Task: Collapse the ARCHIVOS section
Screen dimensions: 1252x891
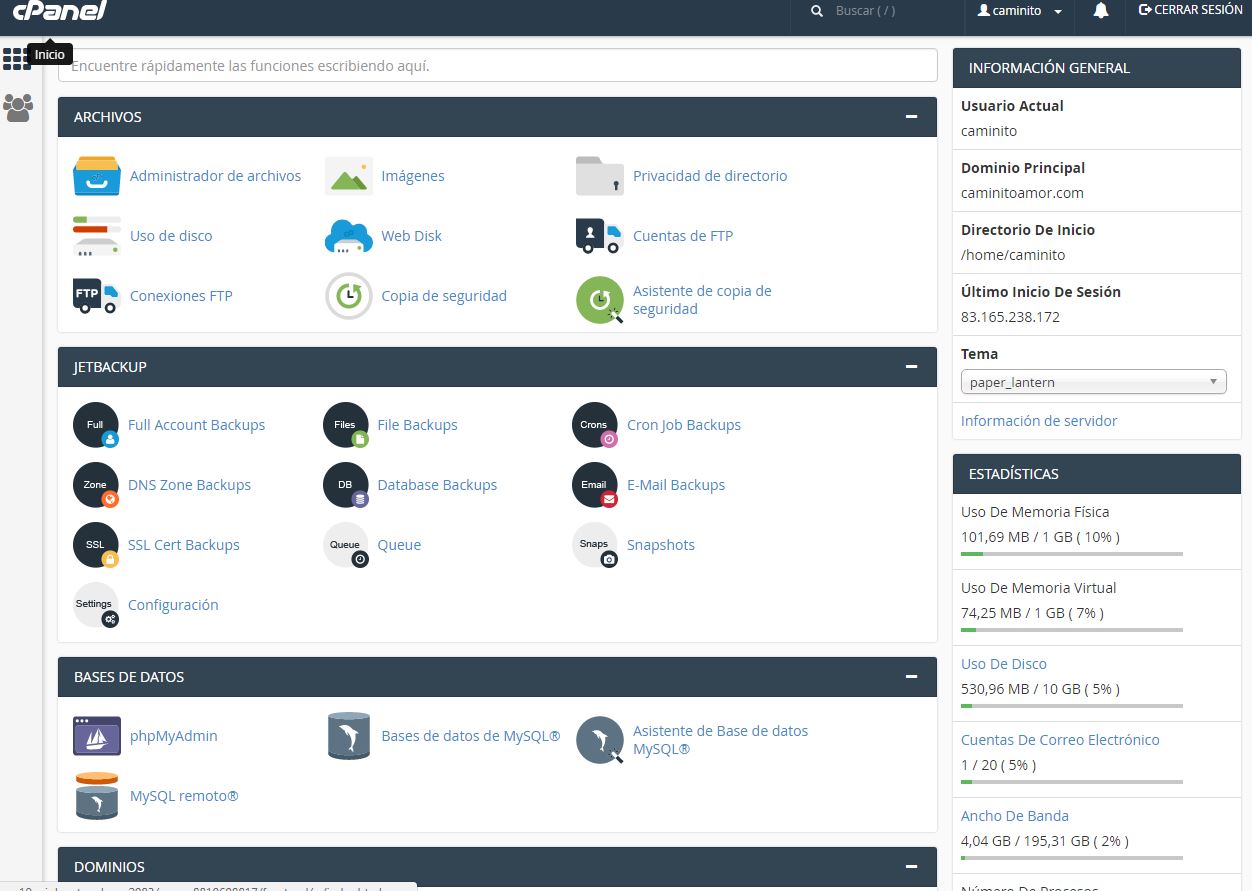Action: tap(911, 116)
